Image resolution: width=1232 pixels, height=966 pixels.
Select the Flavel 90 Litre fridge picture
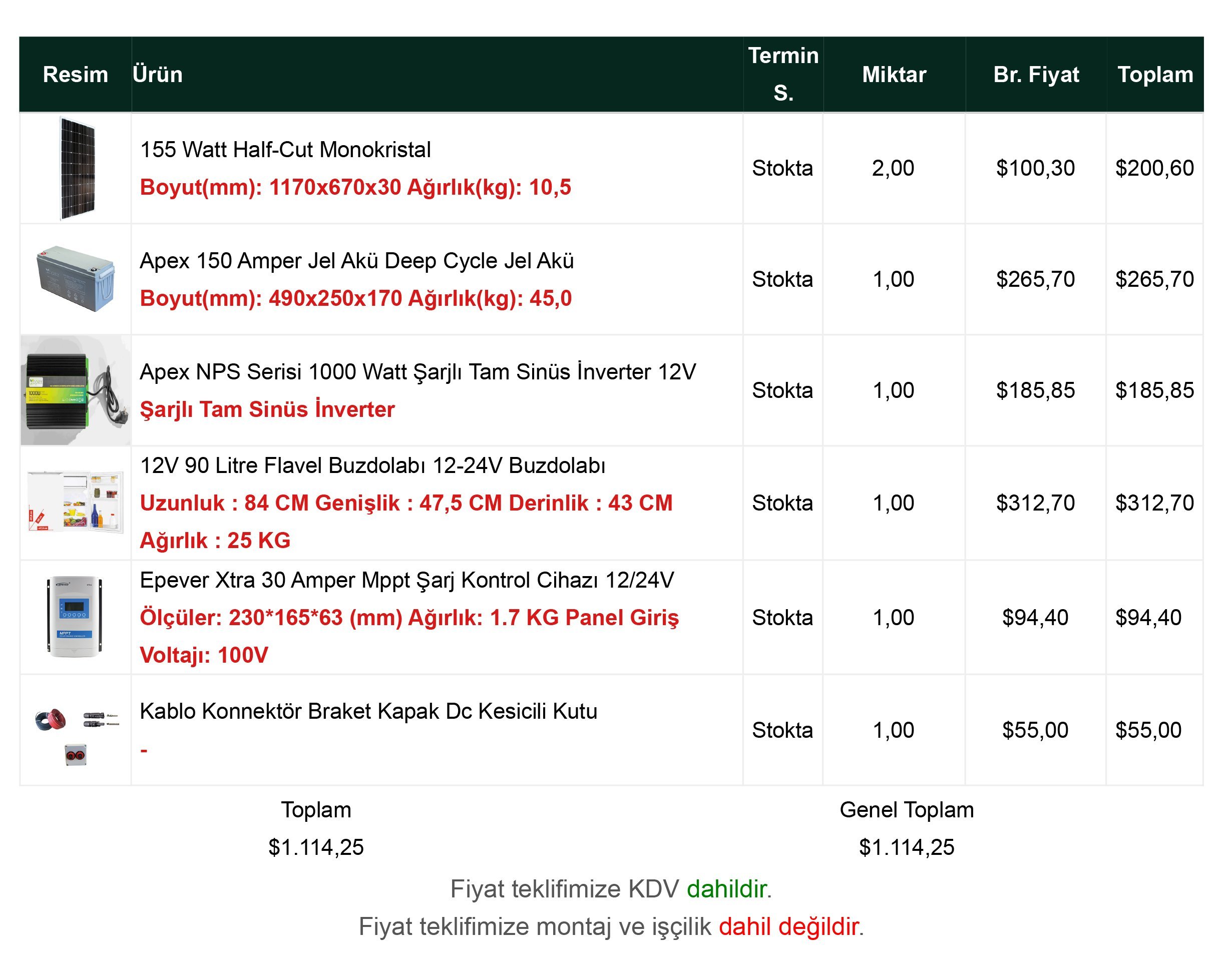coord(75,501)
